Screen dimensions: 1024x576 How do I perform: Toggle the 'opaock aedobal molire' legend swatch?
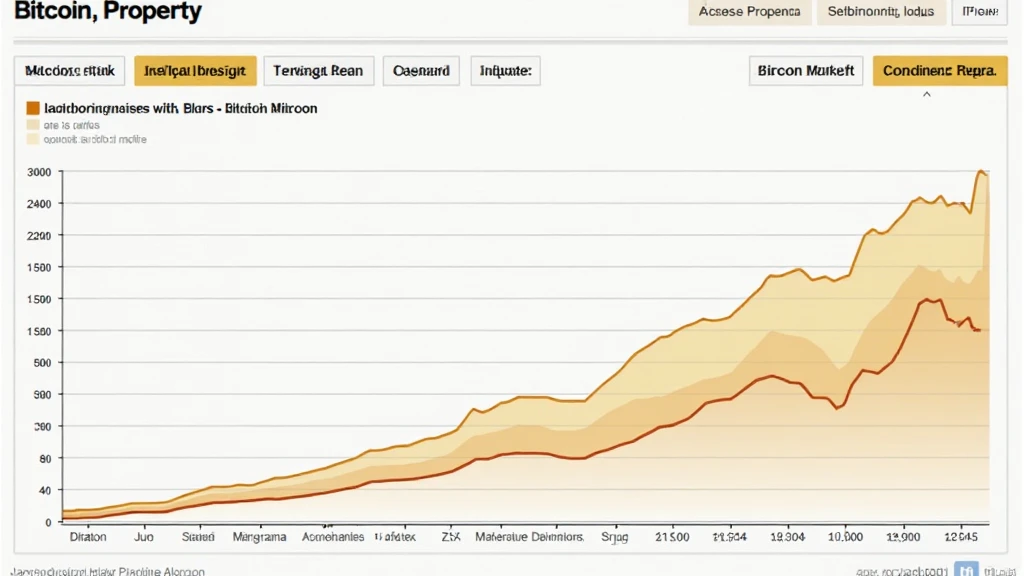click(x=33, y=139)
